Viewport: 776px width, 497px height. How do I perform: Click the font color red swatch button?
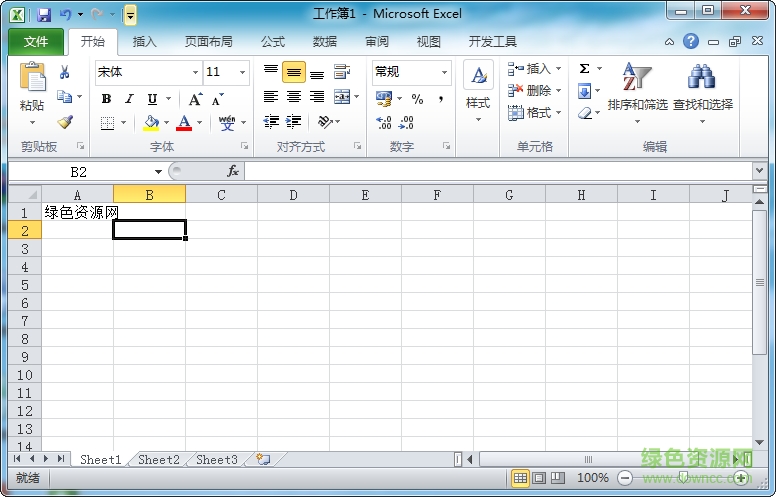184,123
